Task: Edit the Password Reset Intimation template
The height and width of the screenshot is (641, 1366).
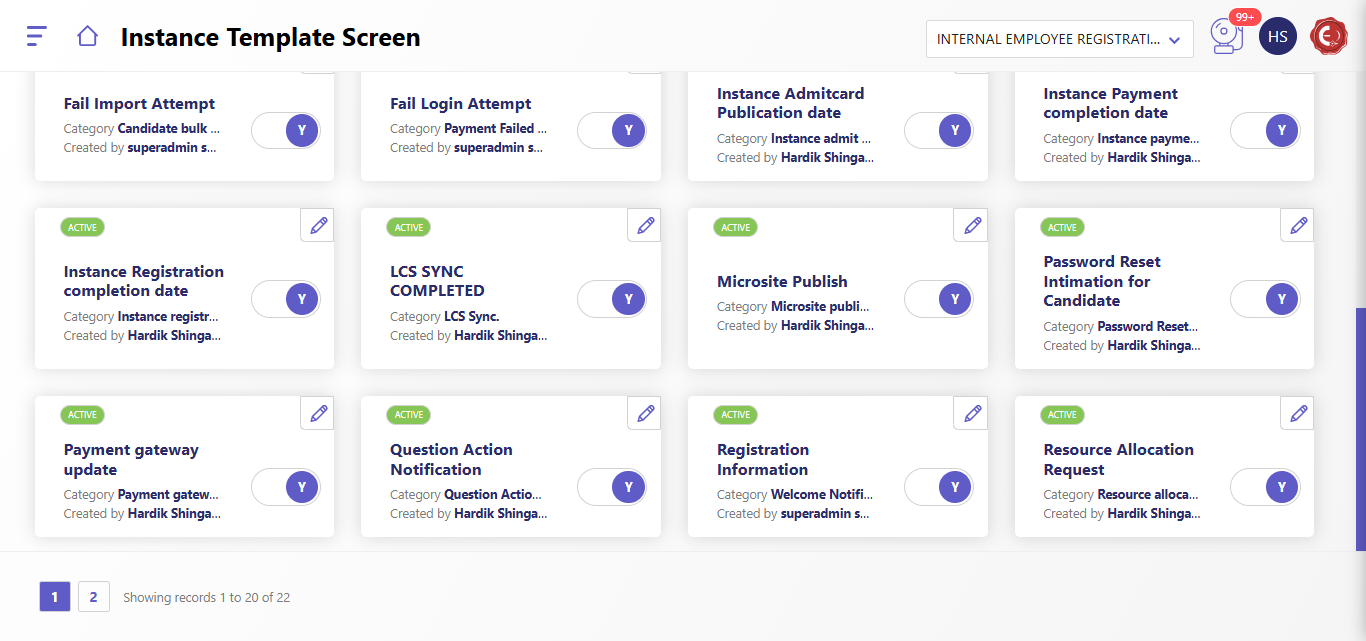Action: (x=1298, y=225)
